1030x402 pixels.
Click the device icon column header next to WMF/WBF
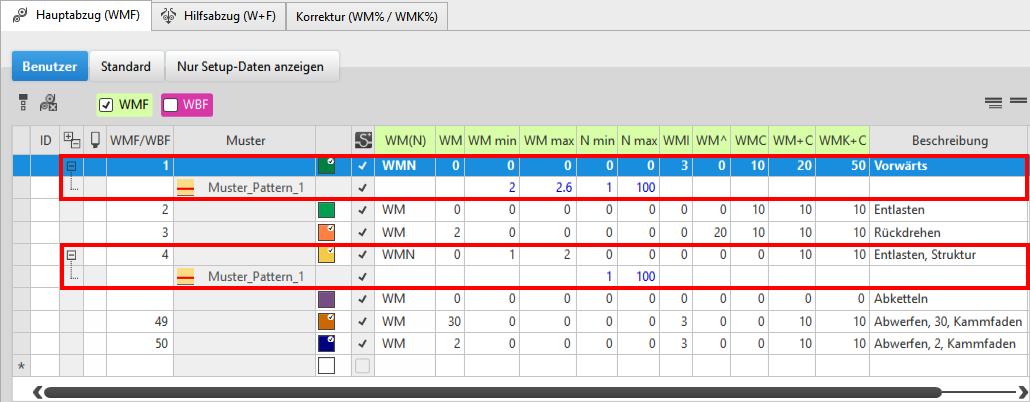[96, 140]
